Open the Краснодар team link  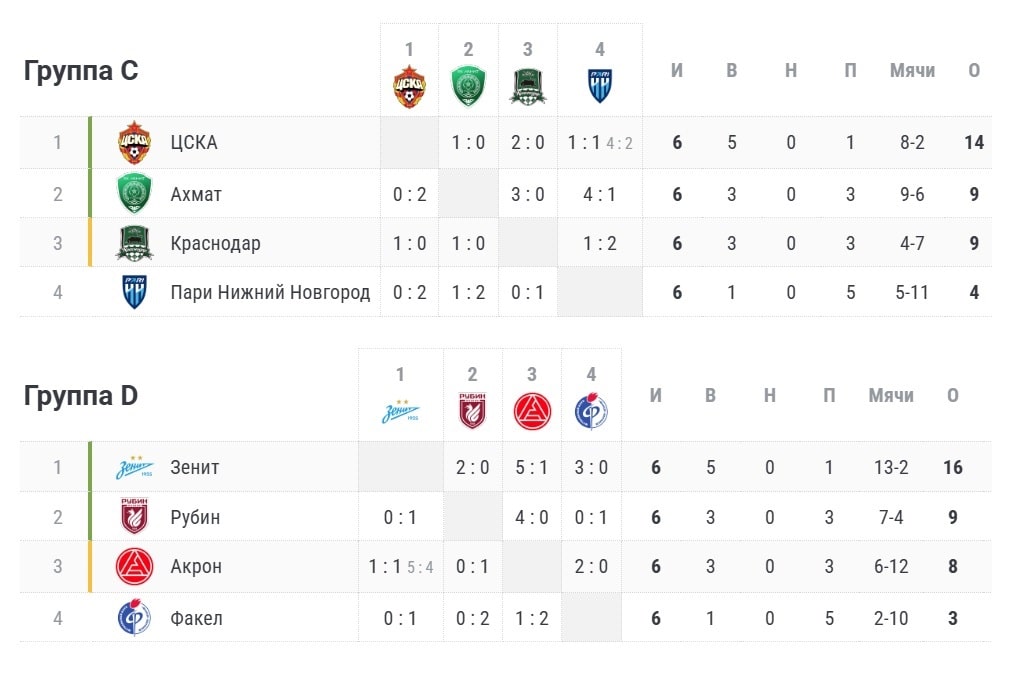coord(216,243)
